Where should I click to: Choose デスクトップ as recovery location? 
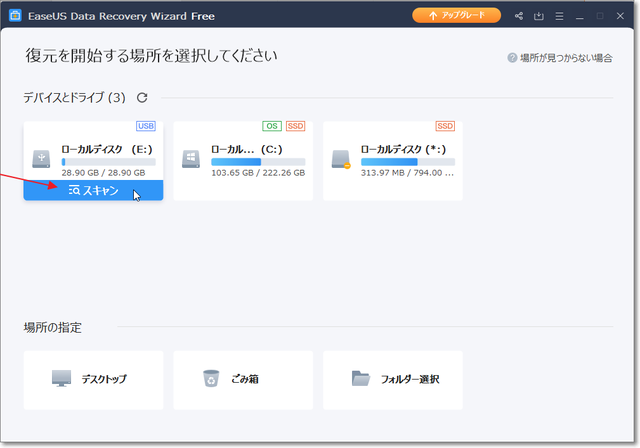[93, 379]
